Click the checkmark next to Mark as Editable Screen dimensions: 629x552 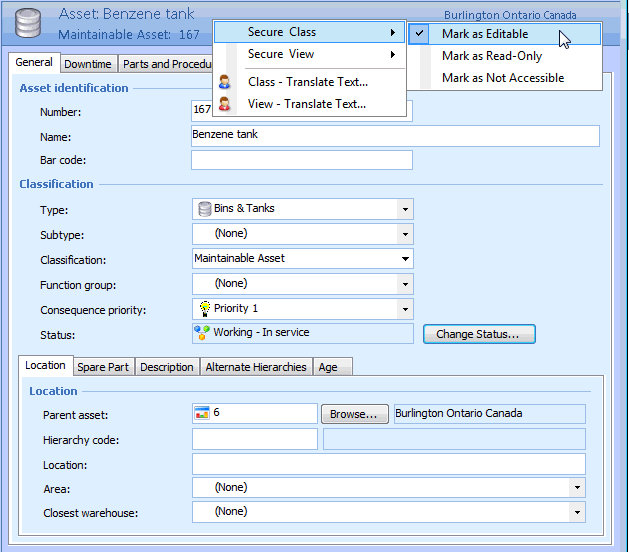[x=419, y=33]
